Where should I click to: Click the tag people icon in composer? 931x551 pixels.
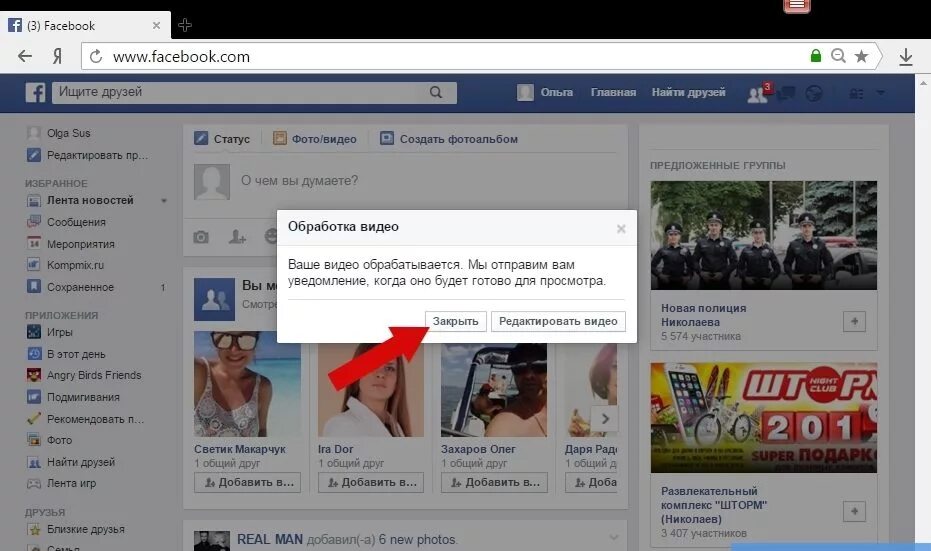point(237,238)
